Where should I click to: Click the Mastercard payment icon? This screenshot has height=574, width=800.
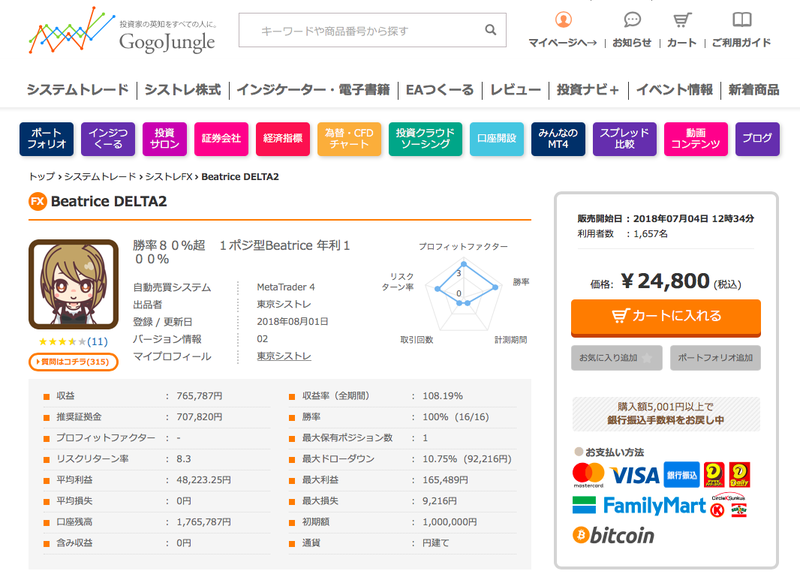click(588, 475)
